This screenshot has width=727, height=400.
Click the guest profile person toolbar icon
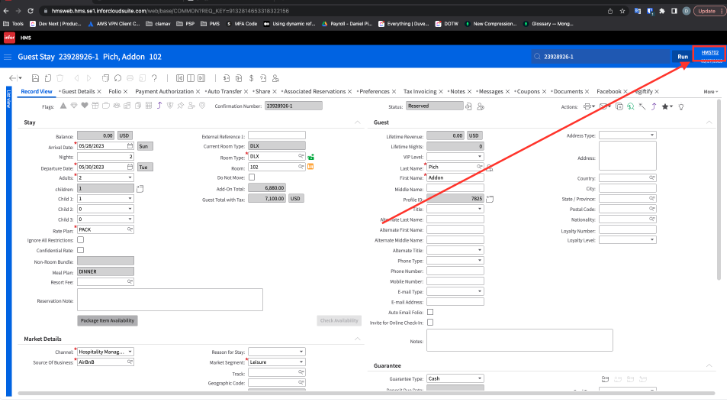click(275, 78)
